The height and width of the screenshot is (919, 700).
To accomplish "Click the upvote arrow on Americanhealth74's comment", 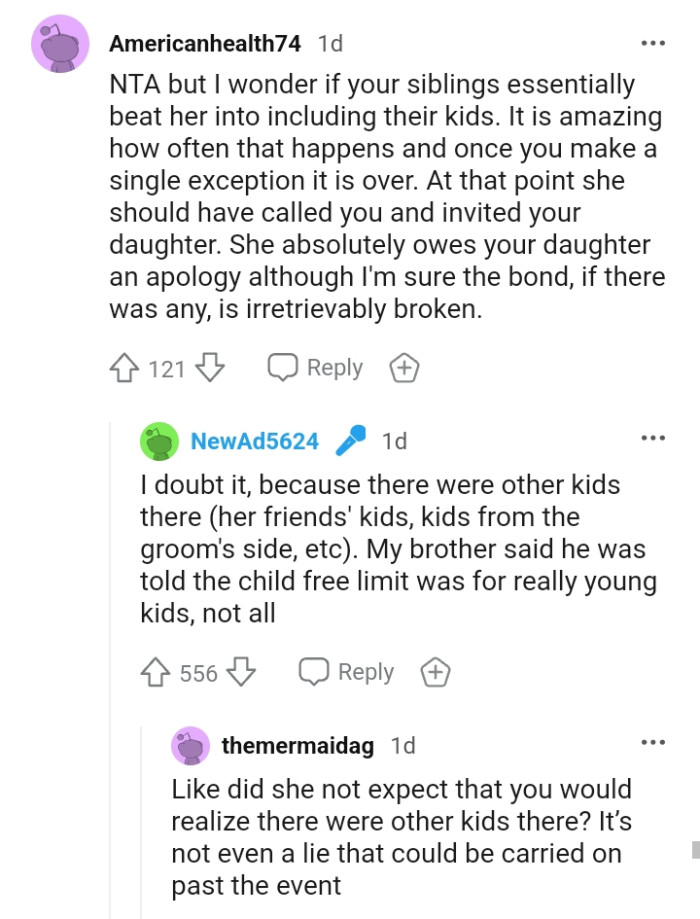I will 125,368.
